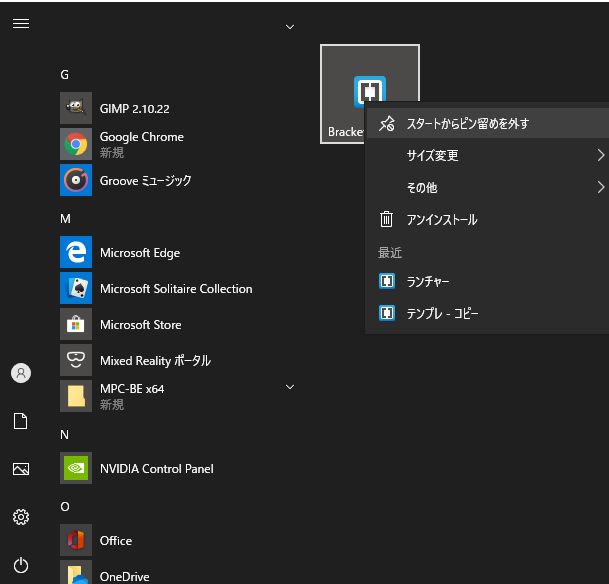Viewport: 609px width, 584px height.
Task: Expand the その他 submenu arrow
Action: pyautogui.click(x=601, y=188)
